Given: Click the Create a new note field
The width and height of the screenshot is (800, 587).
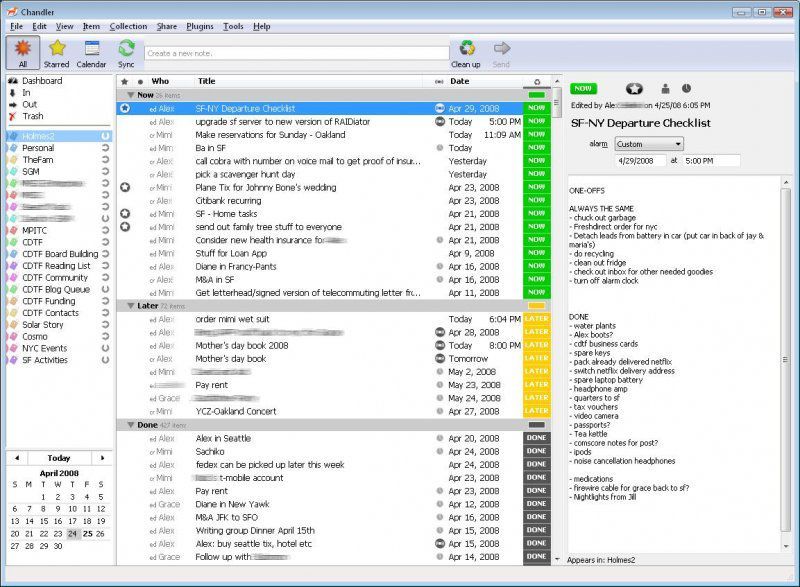Looking at the screenshot, I should [295, 53].
